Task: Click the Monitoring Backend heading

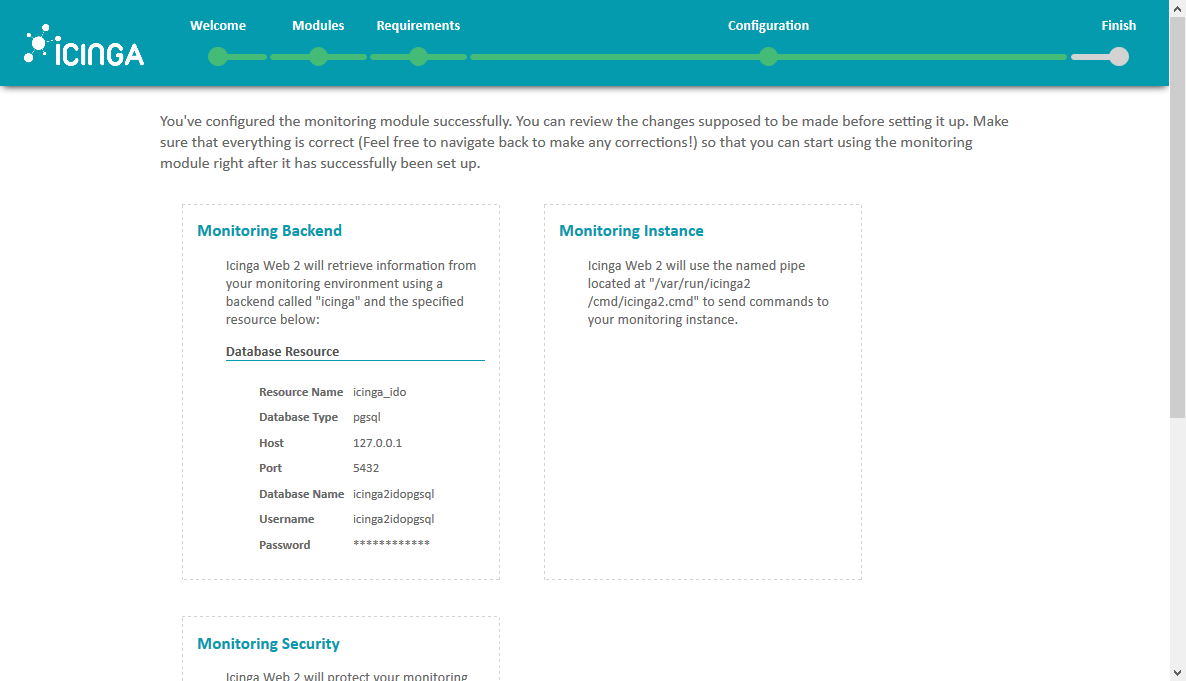Action: [x=269, y=231]
